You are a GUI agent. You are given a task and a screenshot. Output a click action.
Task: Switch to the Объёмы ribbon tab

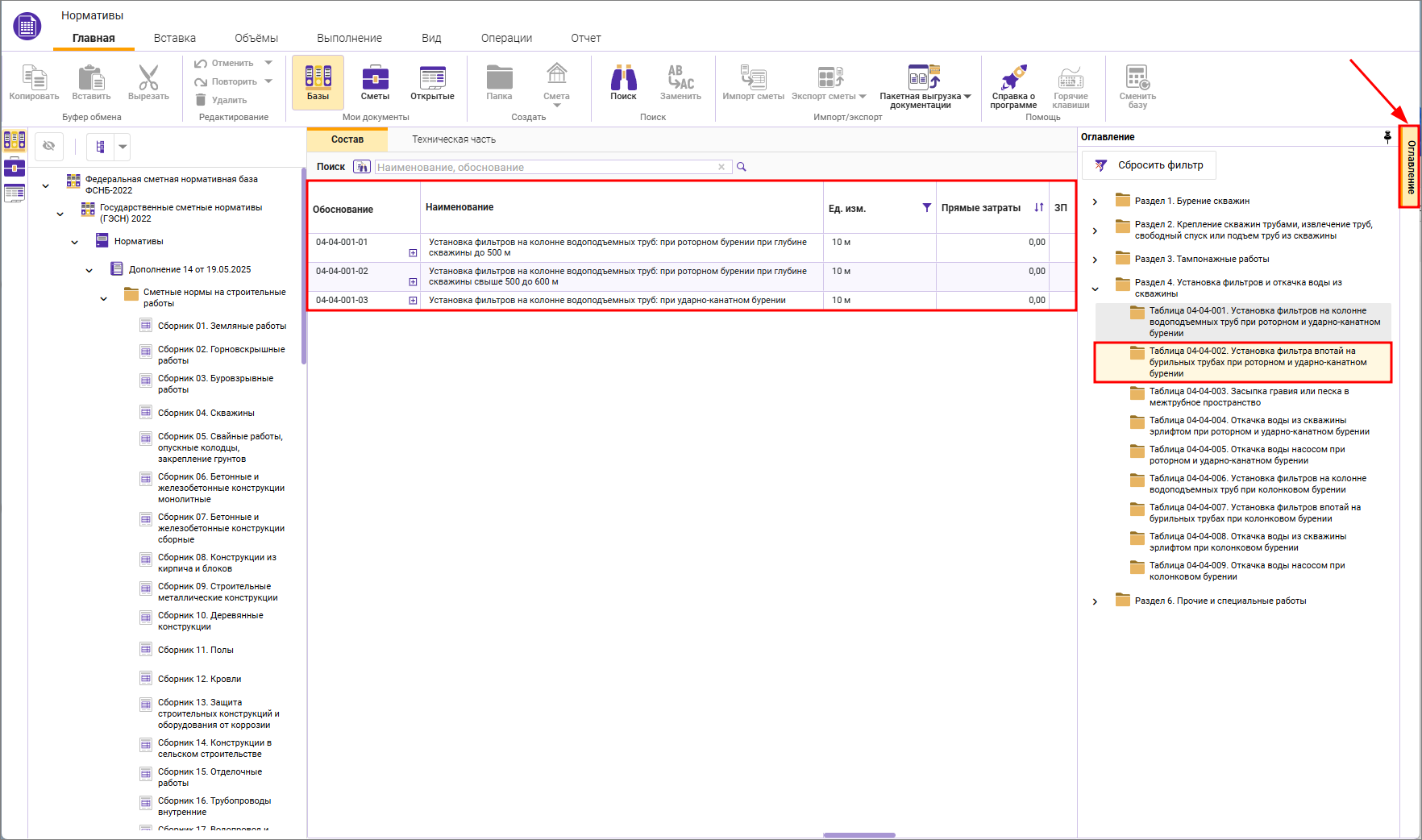(x=256, y=38)
